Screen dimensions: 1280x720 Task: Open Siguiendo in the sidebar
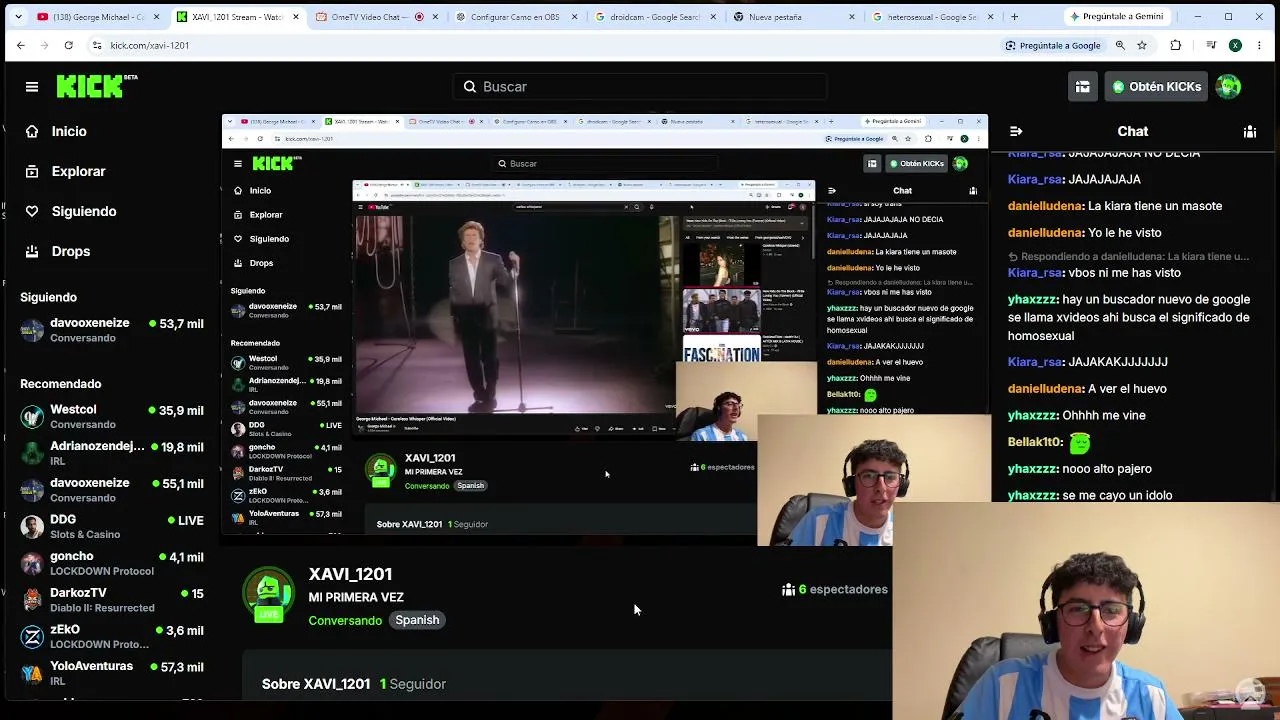84,211
